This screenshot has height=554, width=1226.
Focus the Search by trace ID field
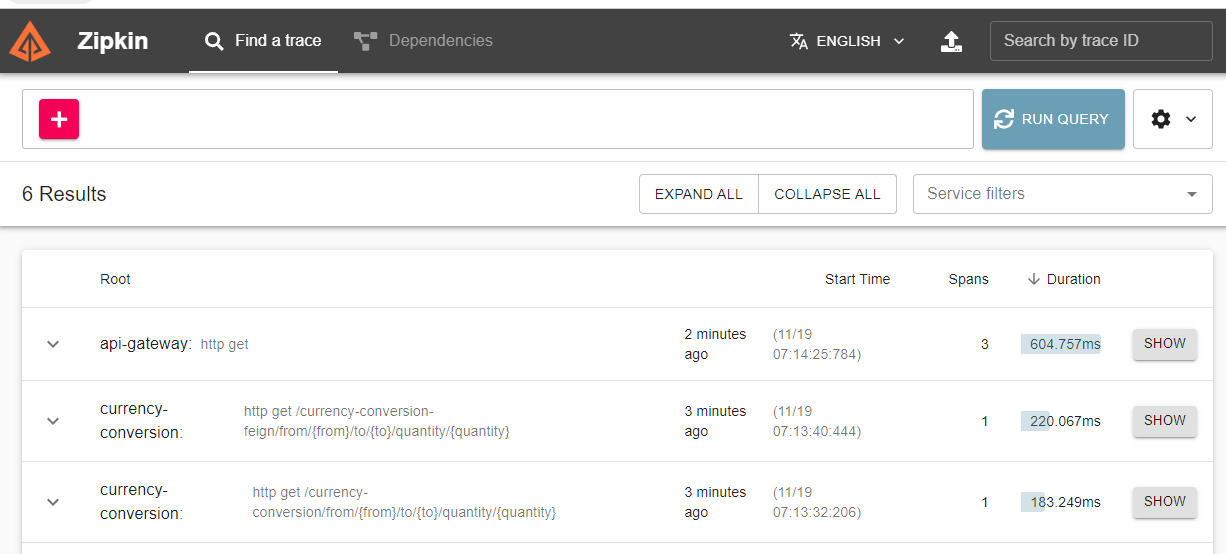click(x=1101, y=41)
